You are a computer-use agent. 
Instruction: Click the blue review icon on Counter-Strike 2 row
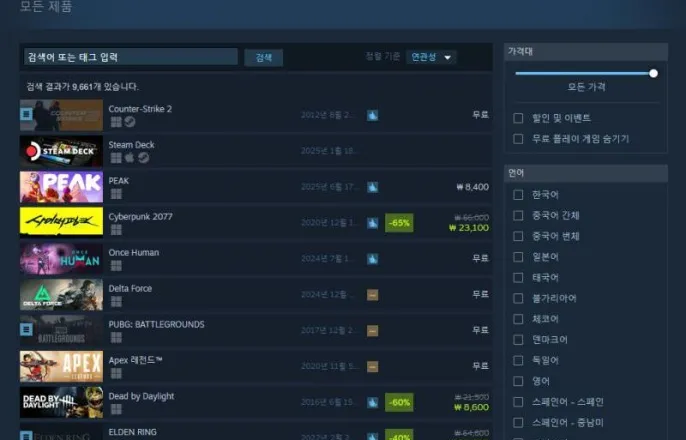pyautogui.click(x=372, y=115)
